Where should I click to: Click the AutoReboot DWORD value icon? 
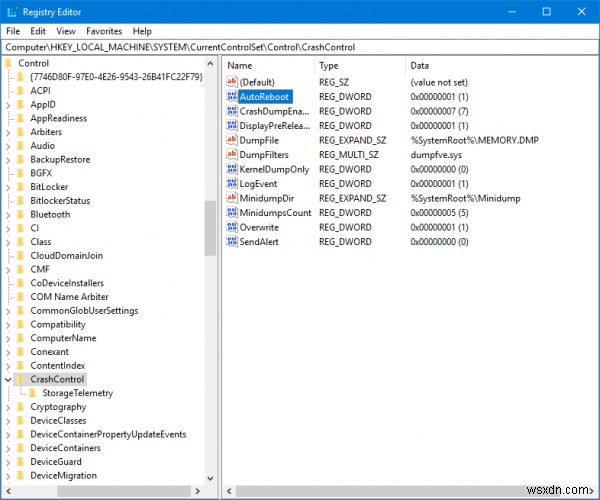pos(232,96)
